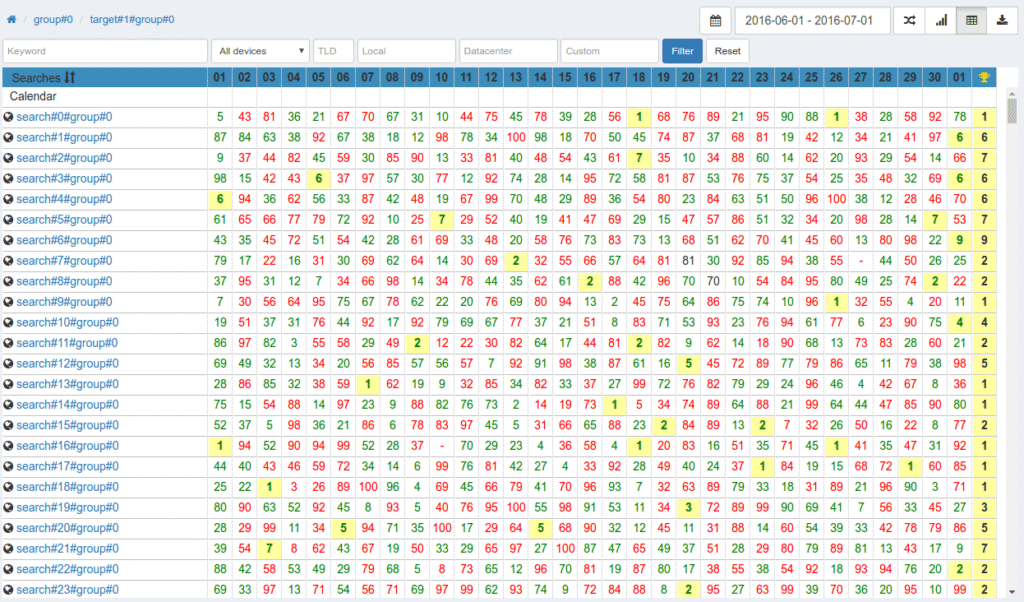This screenshot has width=1024, height=602.
Task: Click the trophy best-rank column header
Action: click(985, 77)
